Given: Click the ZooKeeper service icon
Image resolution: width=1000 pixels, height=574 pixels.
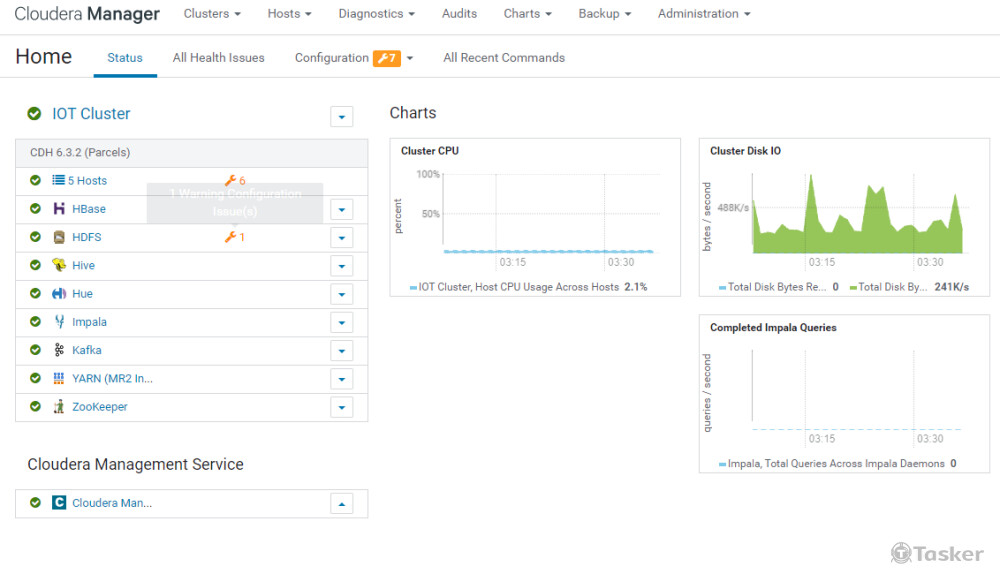Looking at the screenshot, I should [x=60, y=407].
